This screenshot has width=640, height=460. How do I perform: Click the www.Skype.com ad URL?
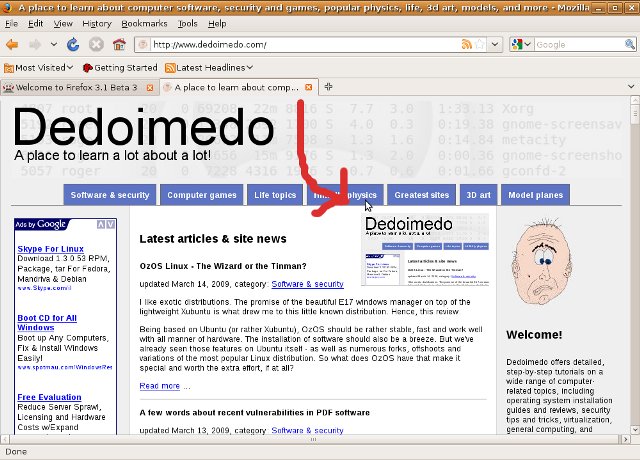click(x=44, y=288)
